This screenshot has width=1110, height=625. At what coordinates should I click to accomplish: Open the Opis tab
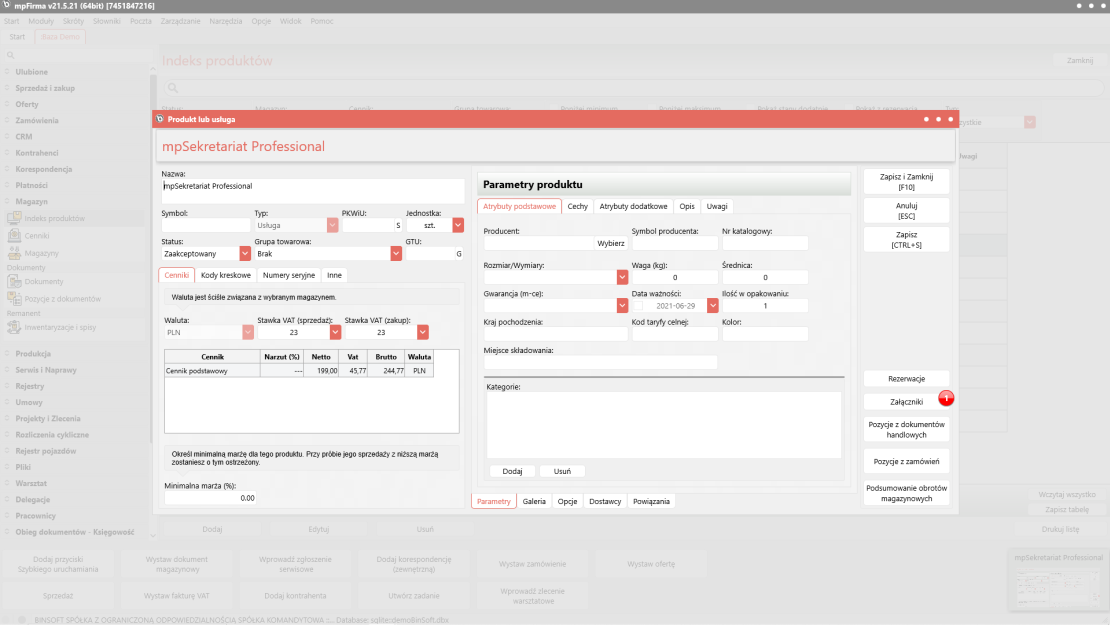point(687,207)
